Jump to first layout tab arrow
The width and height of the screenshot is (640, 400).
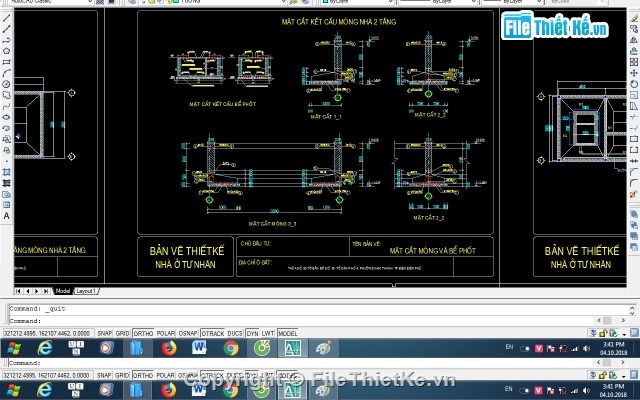tap(18, 291)
